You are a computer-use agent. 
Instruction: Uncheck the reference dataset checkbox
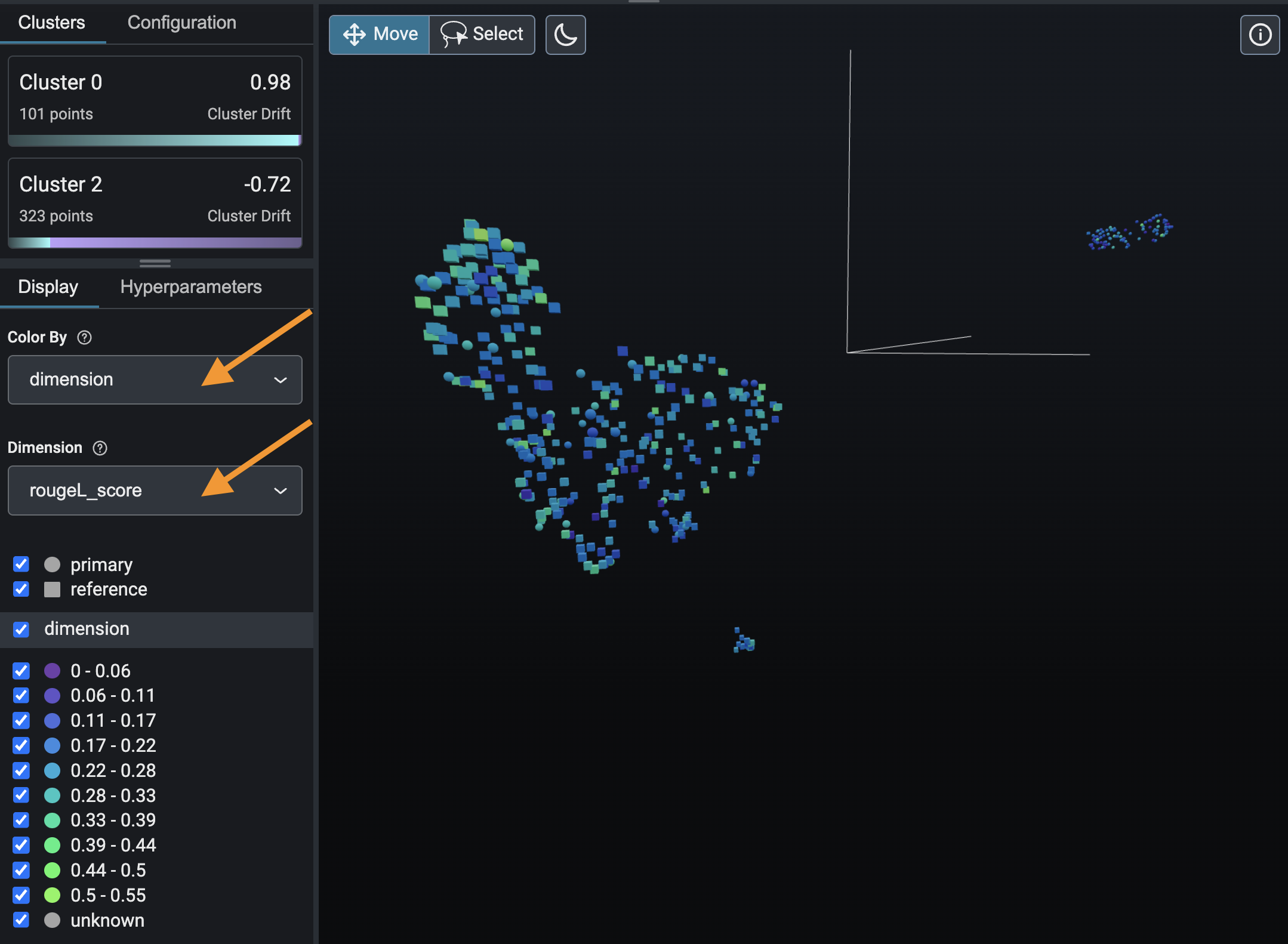[x=21, y=590]
